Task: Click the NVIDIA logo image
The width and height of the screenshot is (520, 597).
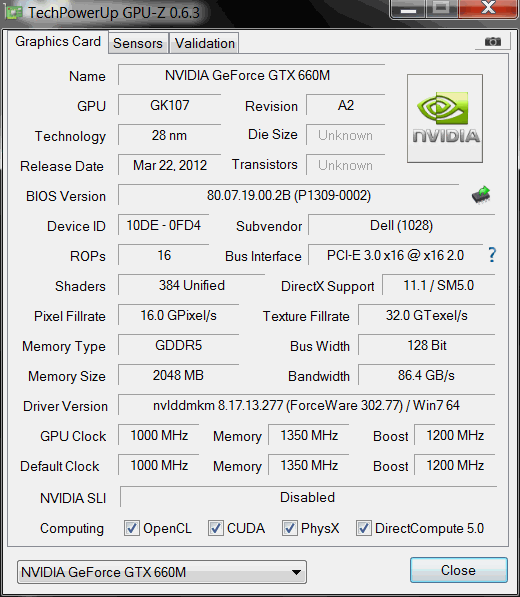Action: coord(445,118)
